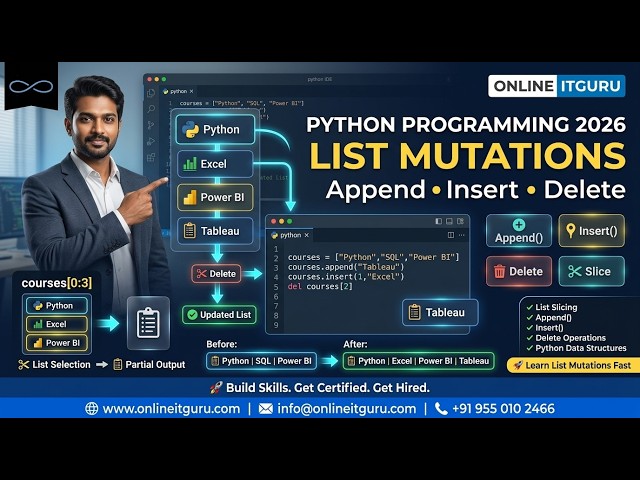Click the Partial Output label
This screenshot has height=480, width=640.
pos(149,364)
